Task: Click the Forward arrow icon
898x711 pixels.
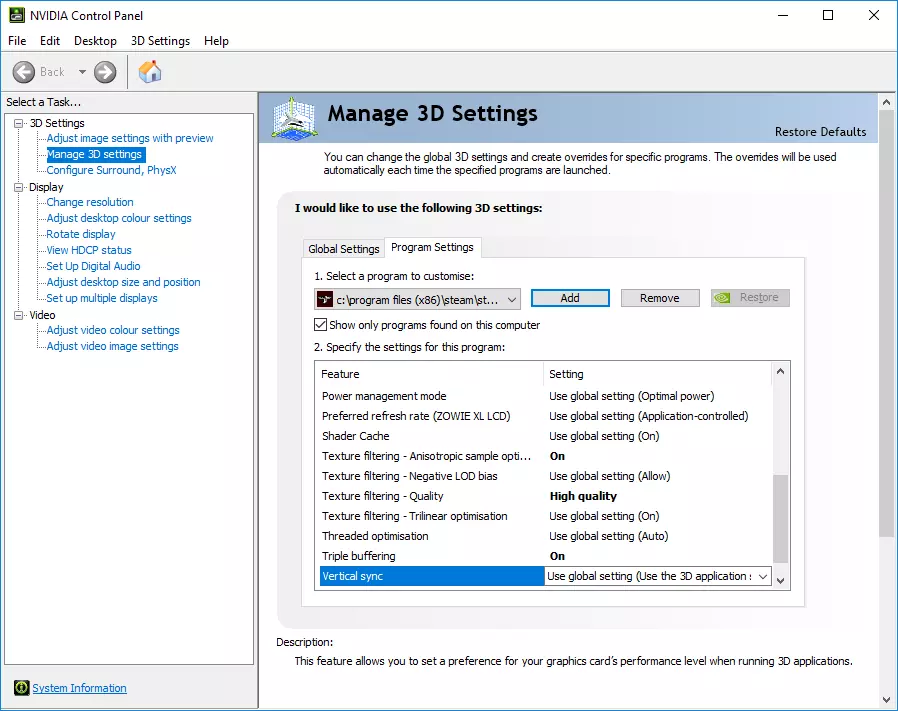Action: tap(105, 72)
